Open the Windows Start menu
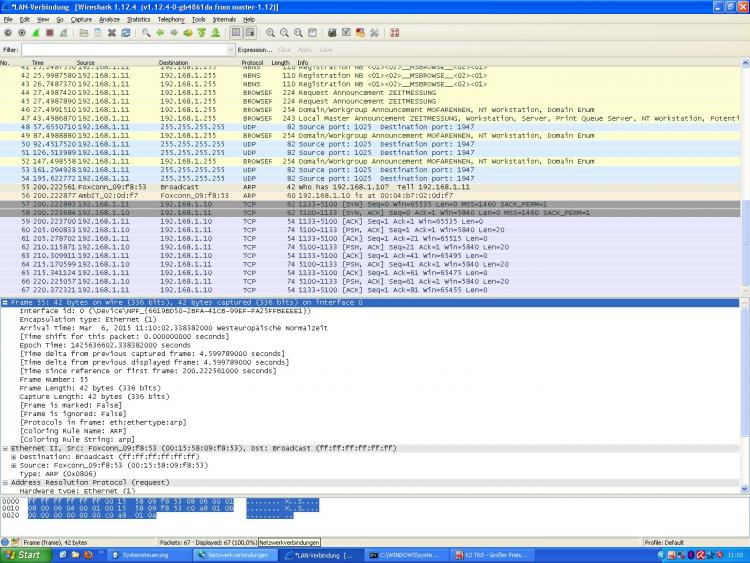This screenshot has width=750, height=563. (x=26, y=555)
